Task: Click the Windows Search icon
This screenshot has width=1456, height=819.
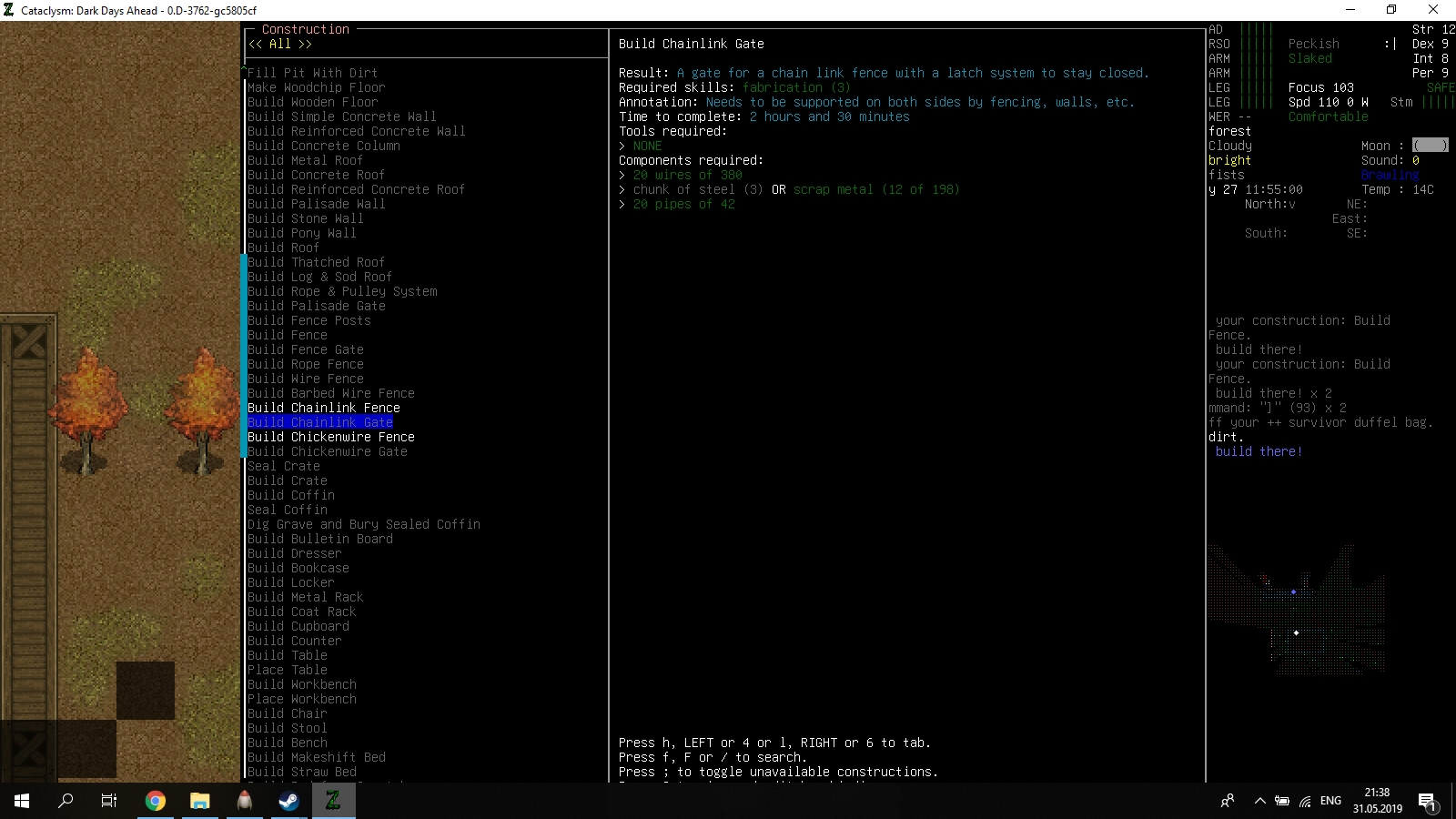Action: click(65, 802)
